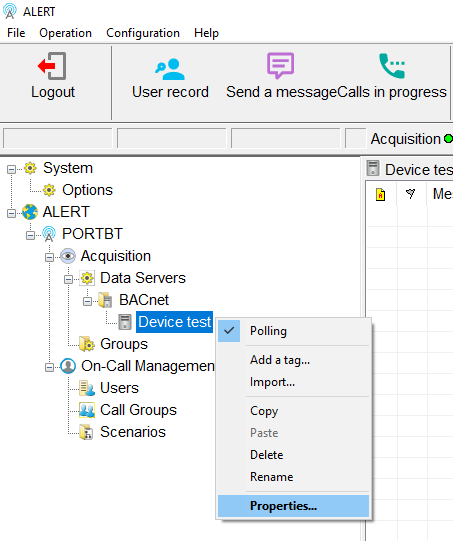The width and height of the screenshot is (453, 541).
Task: Click the Send a message icon
Action: click(x=280, y=65)
